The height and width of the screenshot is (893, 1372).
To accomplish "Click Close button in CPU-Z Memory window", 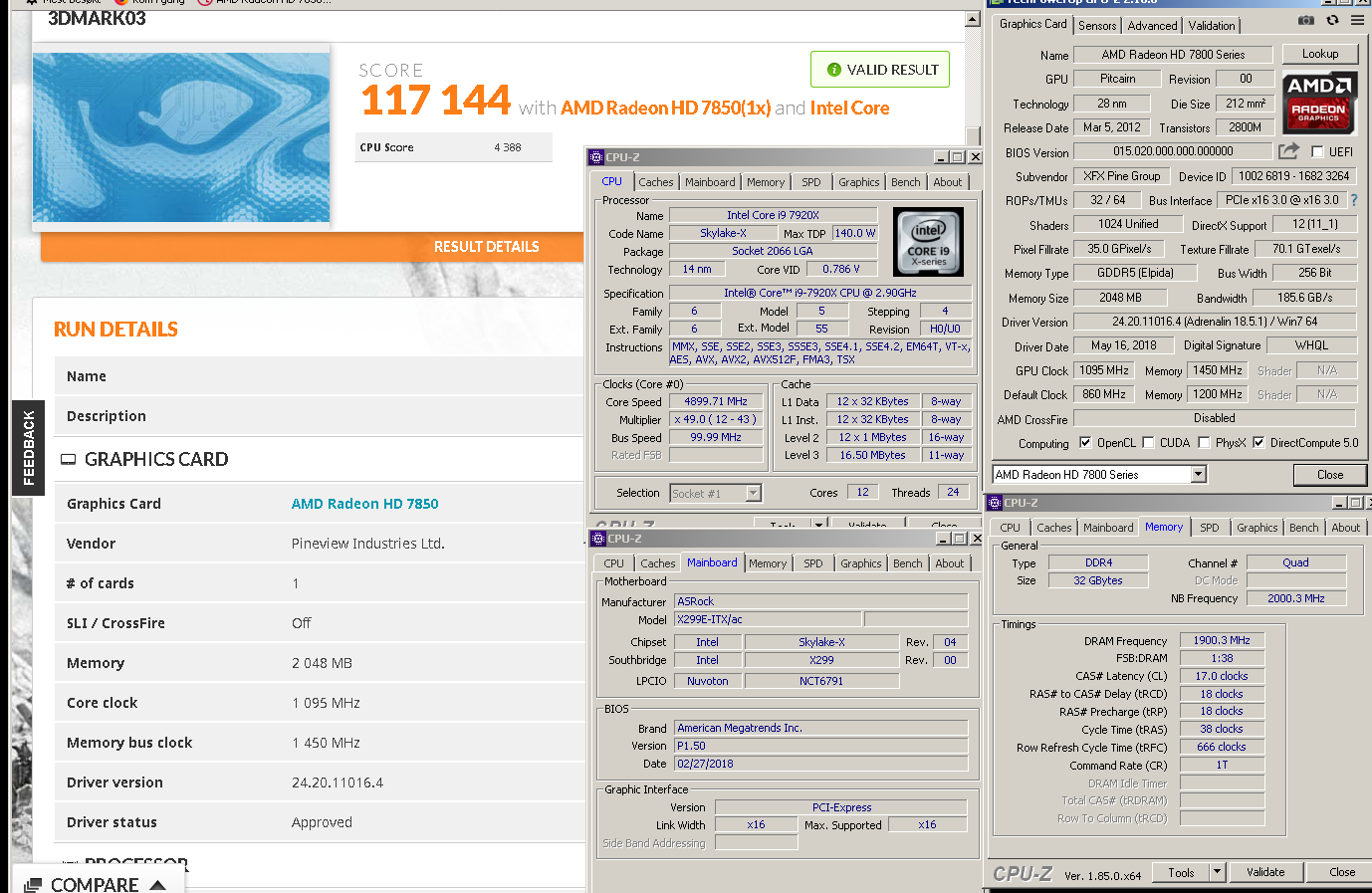I will 1342,872.
